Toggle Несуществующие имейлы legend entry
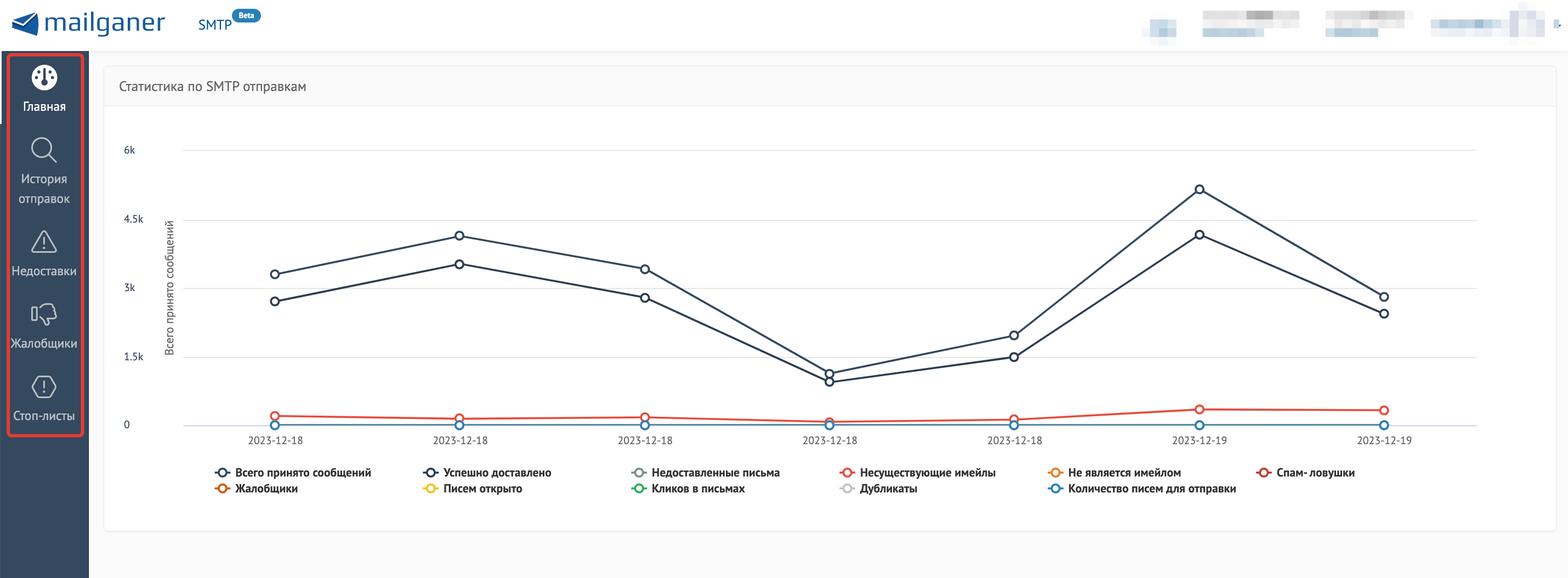The image size is (1568, 578). click(917, 473)
